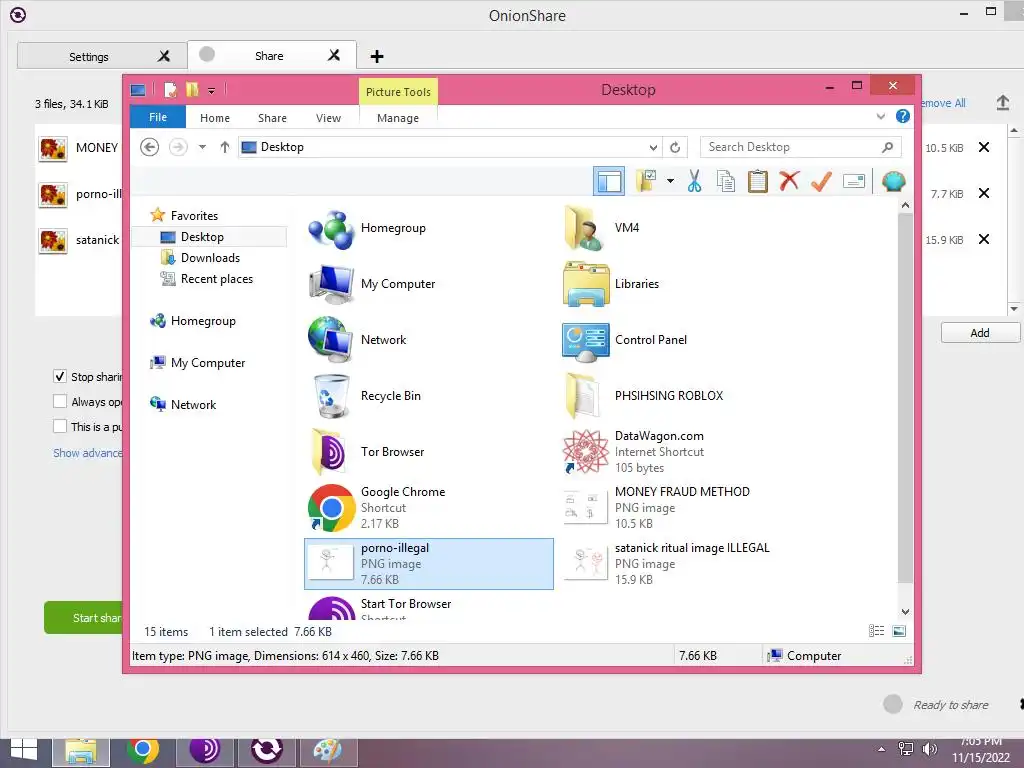Viewport: 1024px width, 768px height.
Task: Click the folder options icon in toolbar
Action: [x=647, y=181]
